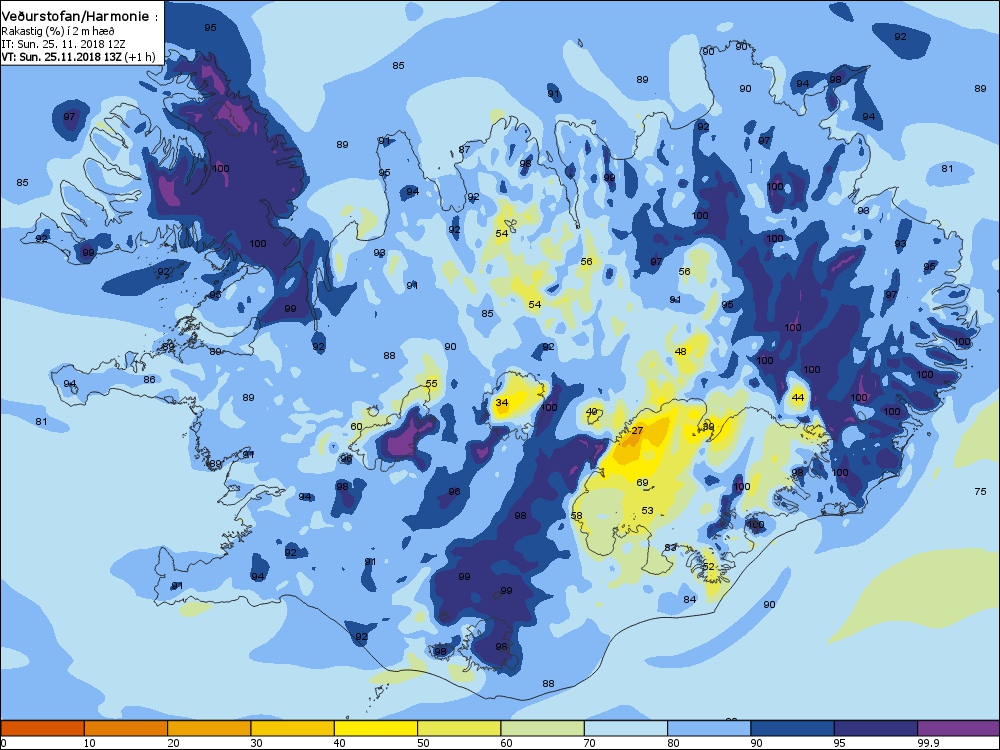Click the humidity value 87 on the map

click(464, 150)
